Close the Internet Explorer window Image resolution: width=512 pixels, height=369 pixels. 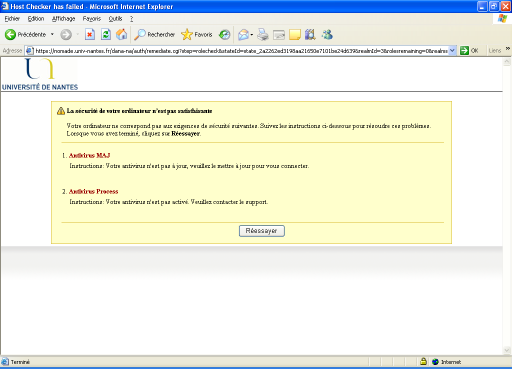pyautogui.click(x=505, y=6)
